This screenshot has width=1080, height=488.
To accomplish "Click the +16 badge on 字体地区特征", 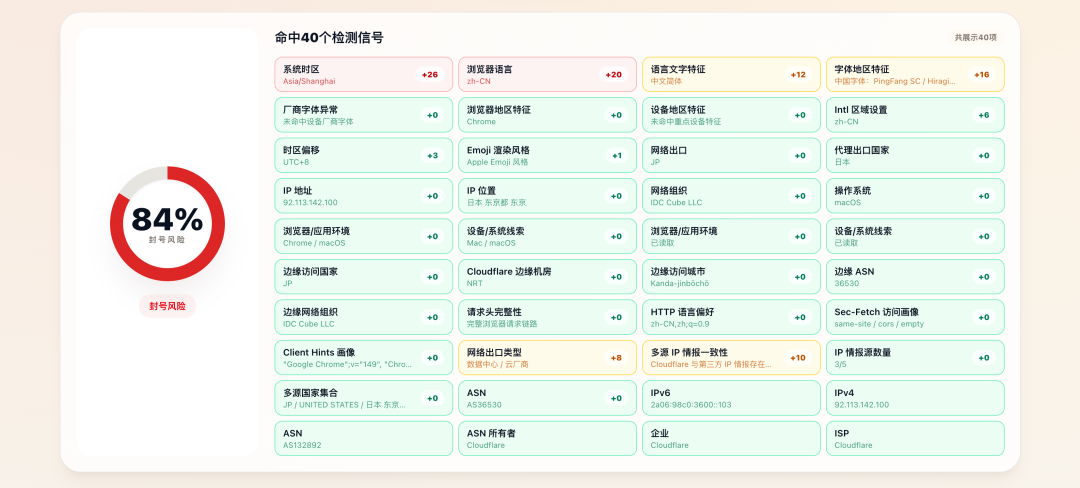I will (x=982, y=74).
